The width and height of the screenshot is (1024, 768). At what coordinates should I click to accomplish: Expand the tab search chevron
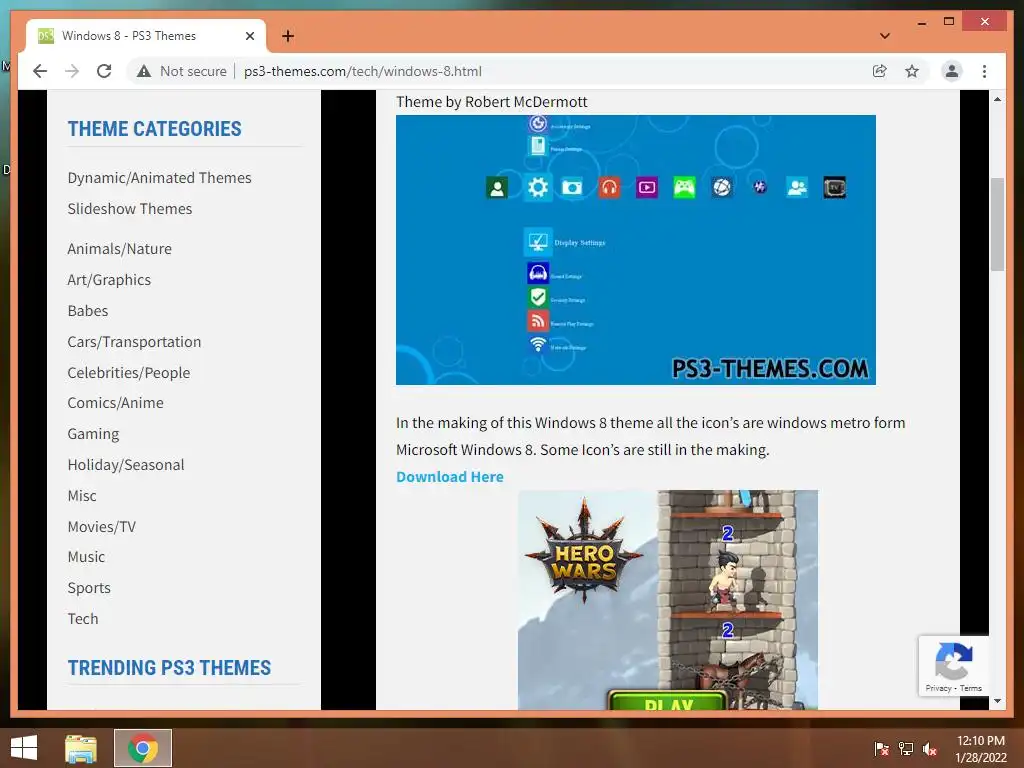coord(885,36)
